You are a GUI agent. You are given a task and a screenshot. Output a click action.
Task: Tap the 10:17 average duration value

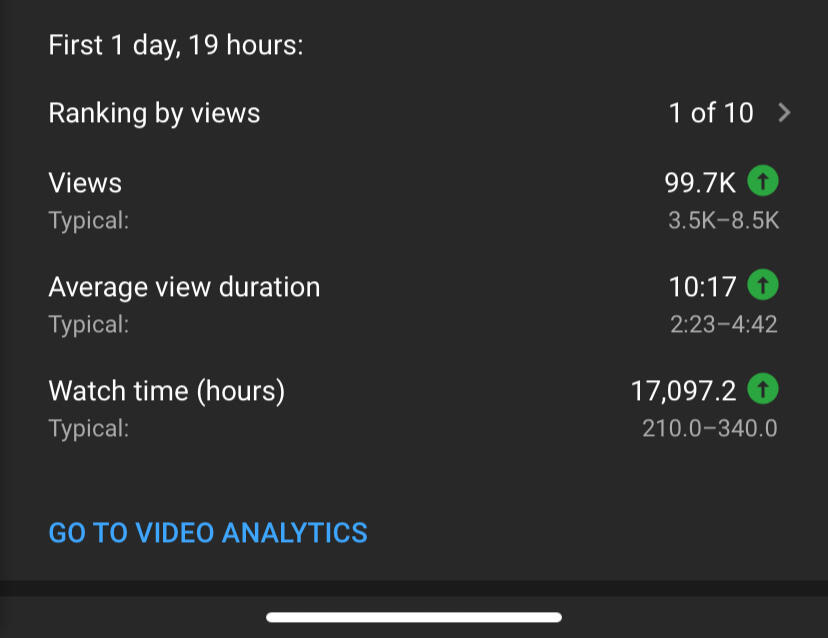coord(702,287)
